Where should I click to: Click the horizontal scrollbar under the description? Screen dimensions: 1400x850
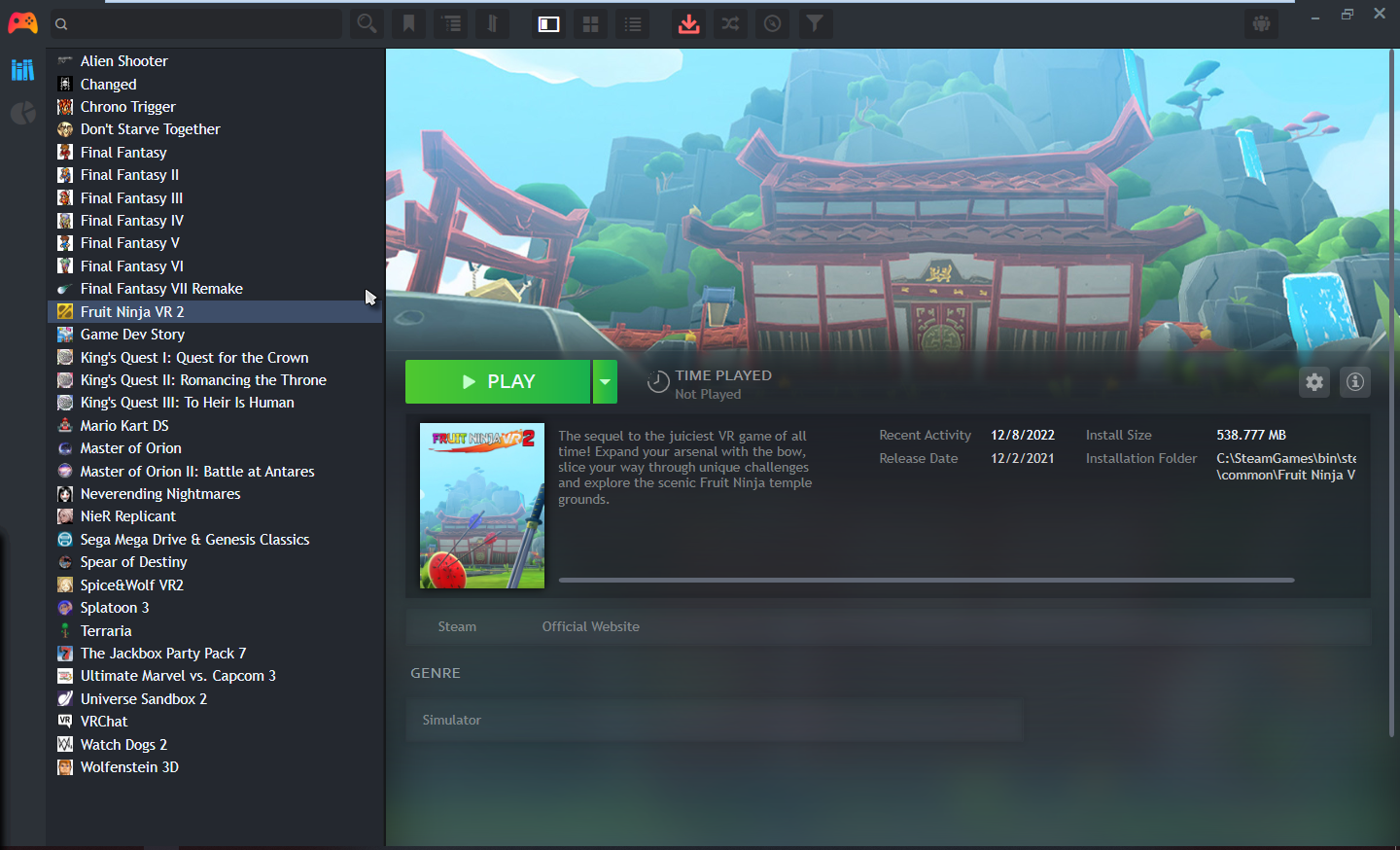[927, 580]
